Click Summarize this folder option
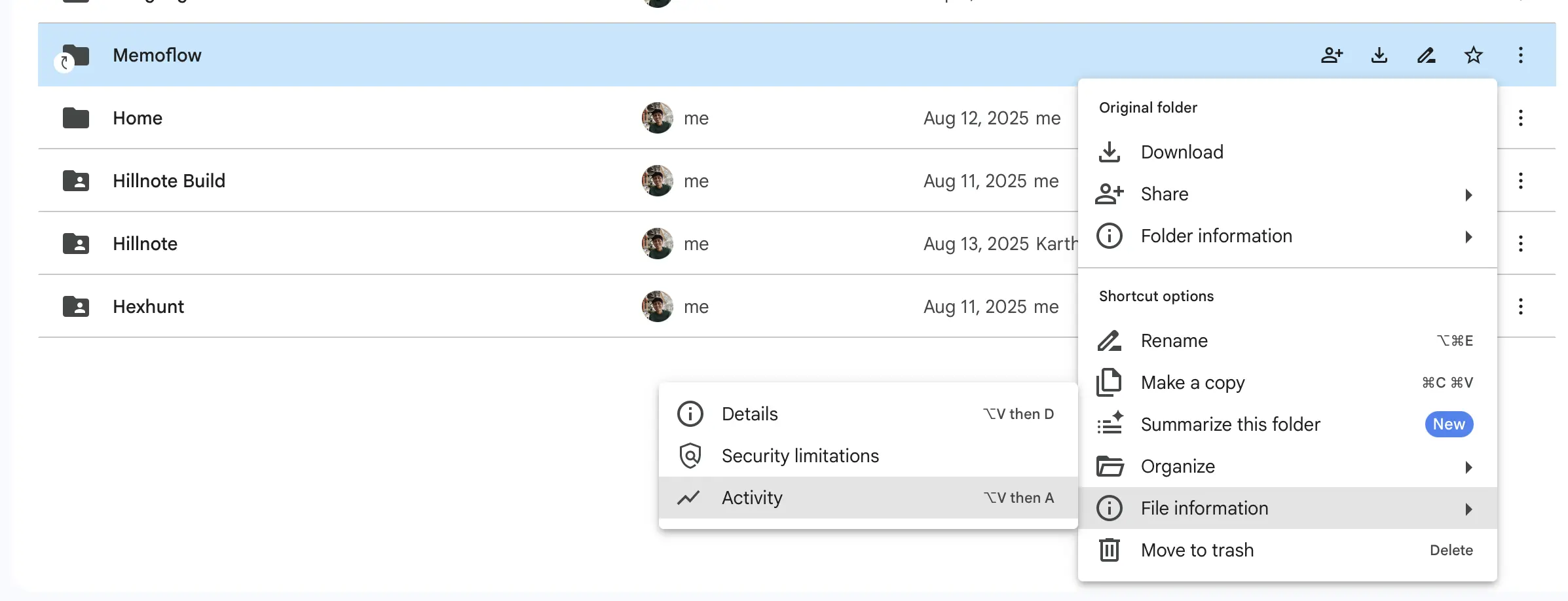This screenshot has width=1568, height=601. (x=1230, y=425)
